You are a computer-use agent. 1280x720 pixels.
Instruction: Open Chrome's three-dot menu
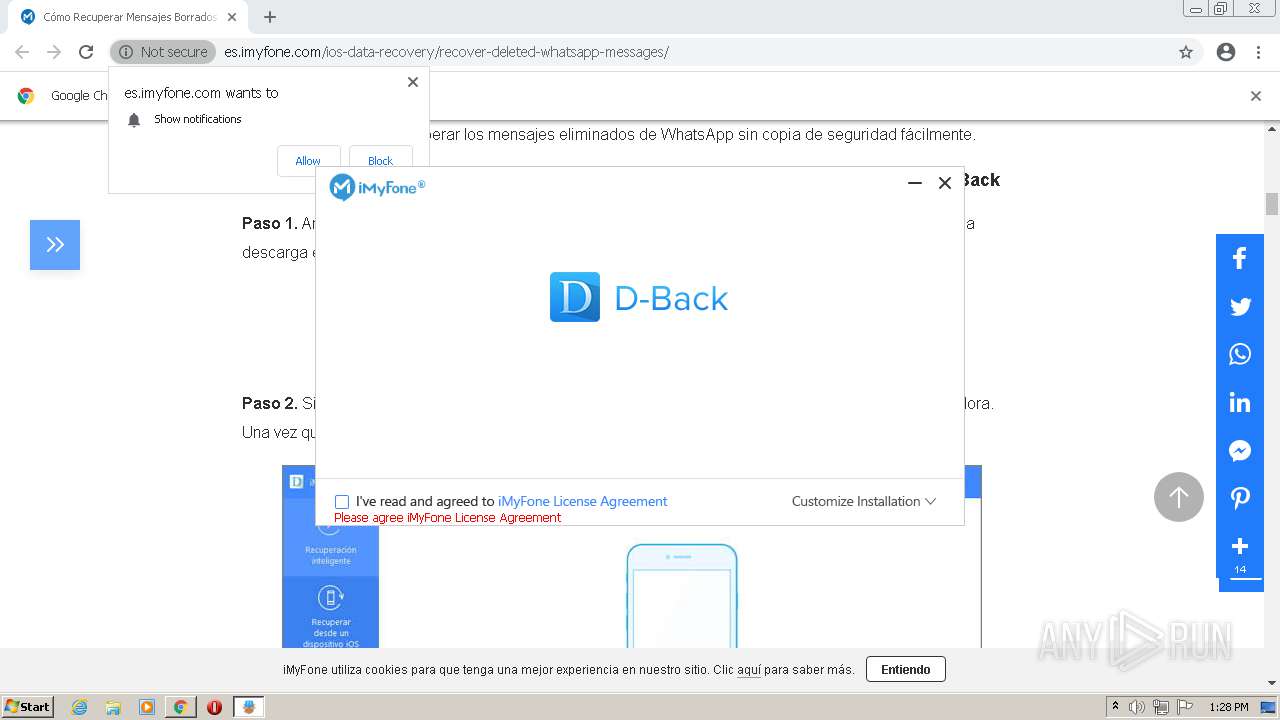tap(1258, 52)
